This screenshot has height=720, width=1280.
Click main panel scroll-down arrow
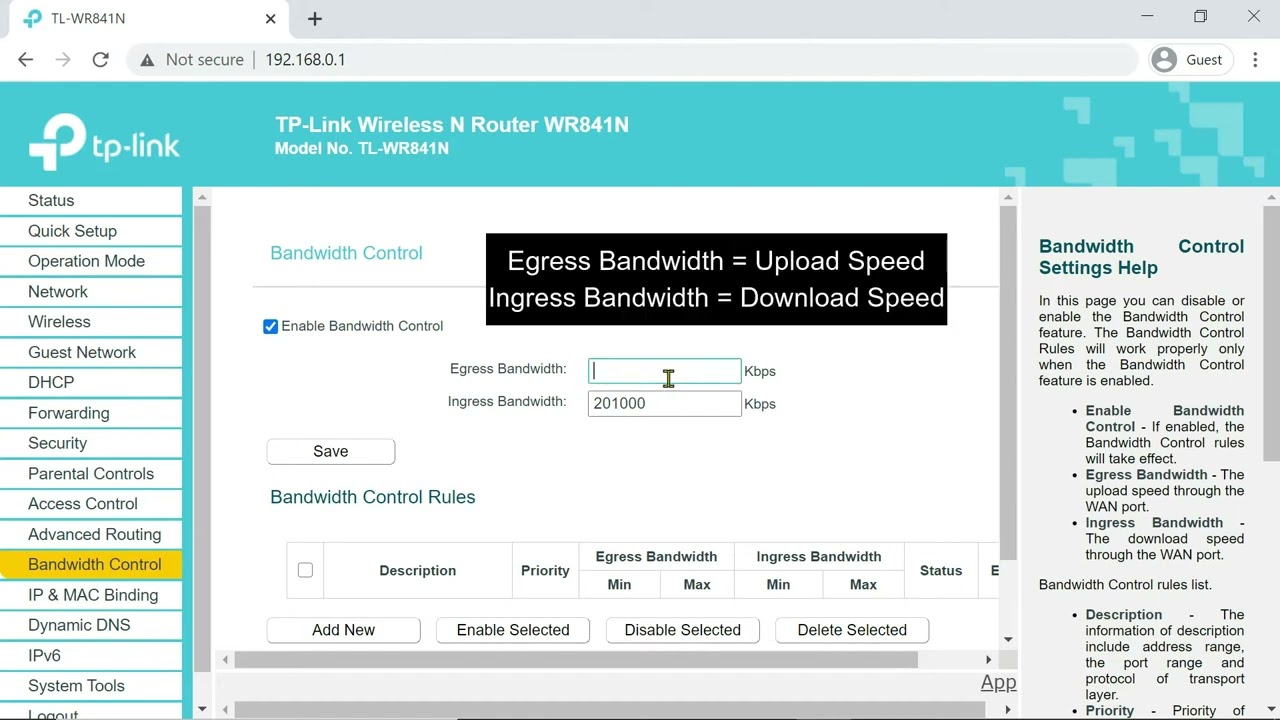coord(1008,640)
